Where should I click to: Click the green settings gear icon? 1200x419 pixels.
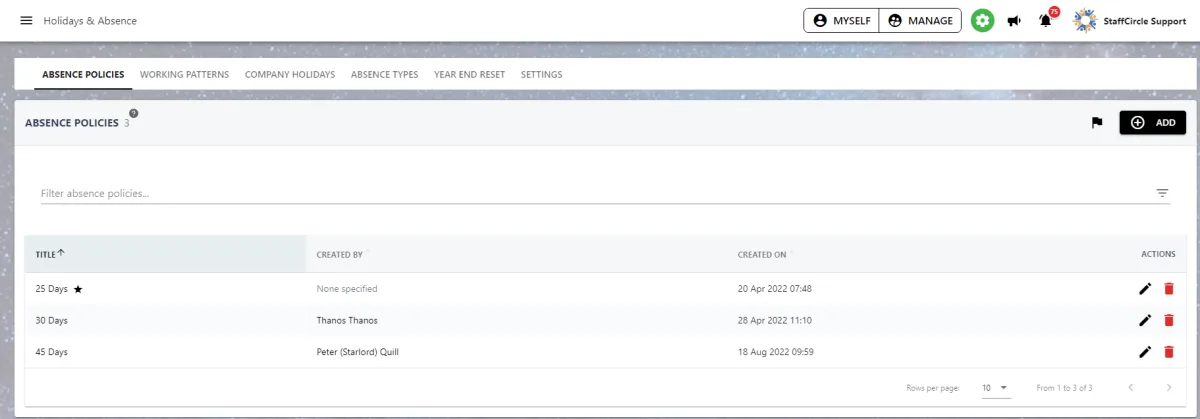point(983,20)
